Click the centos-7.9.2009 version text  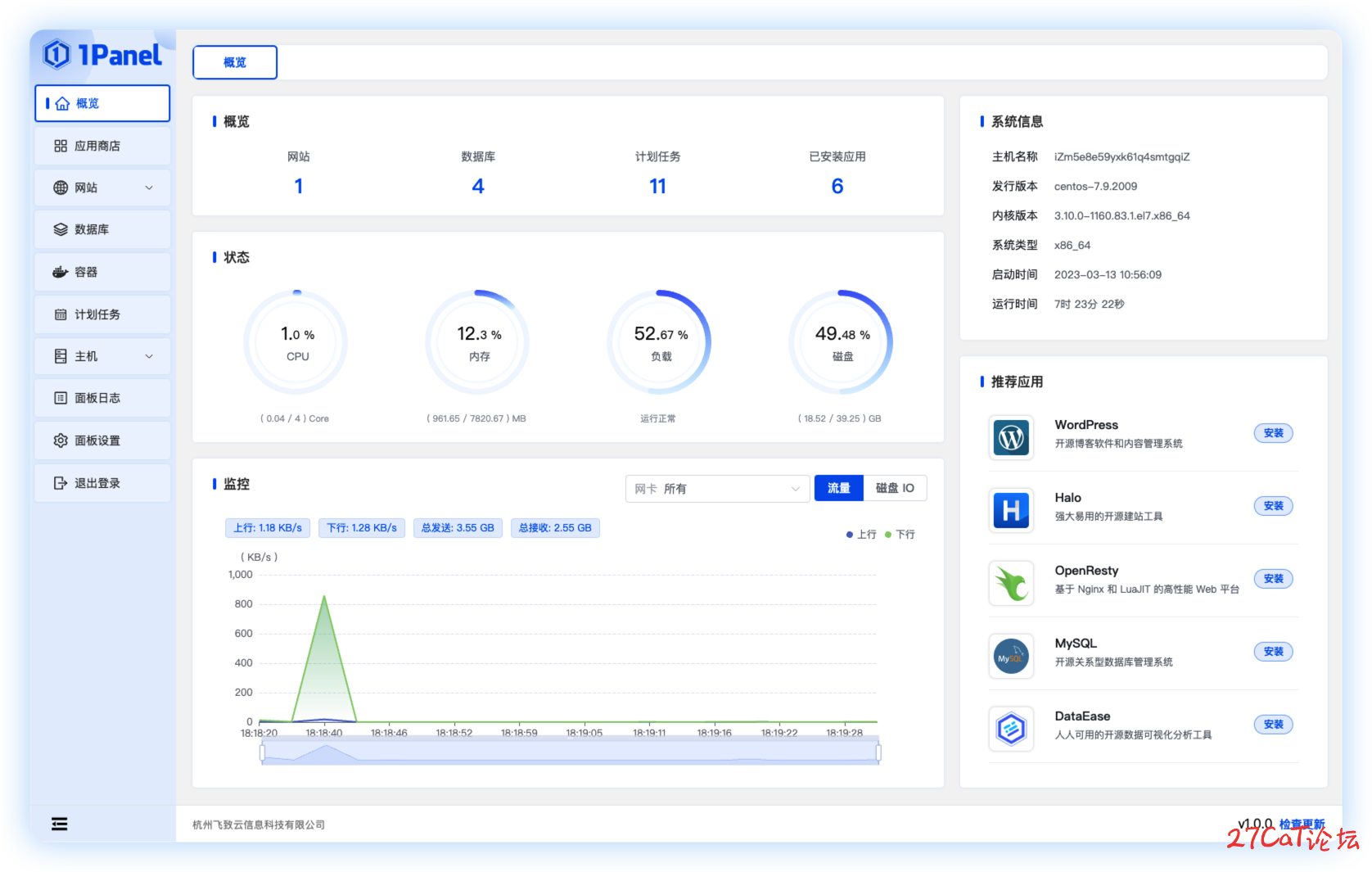[x=1096, y=187]
